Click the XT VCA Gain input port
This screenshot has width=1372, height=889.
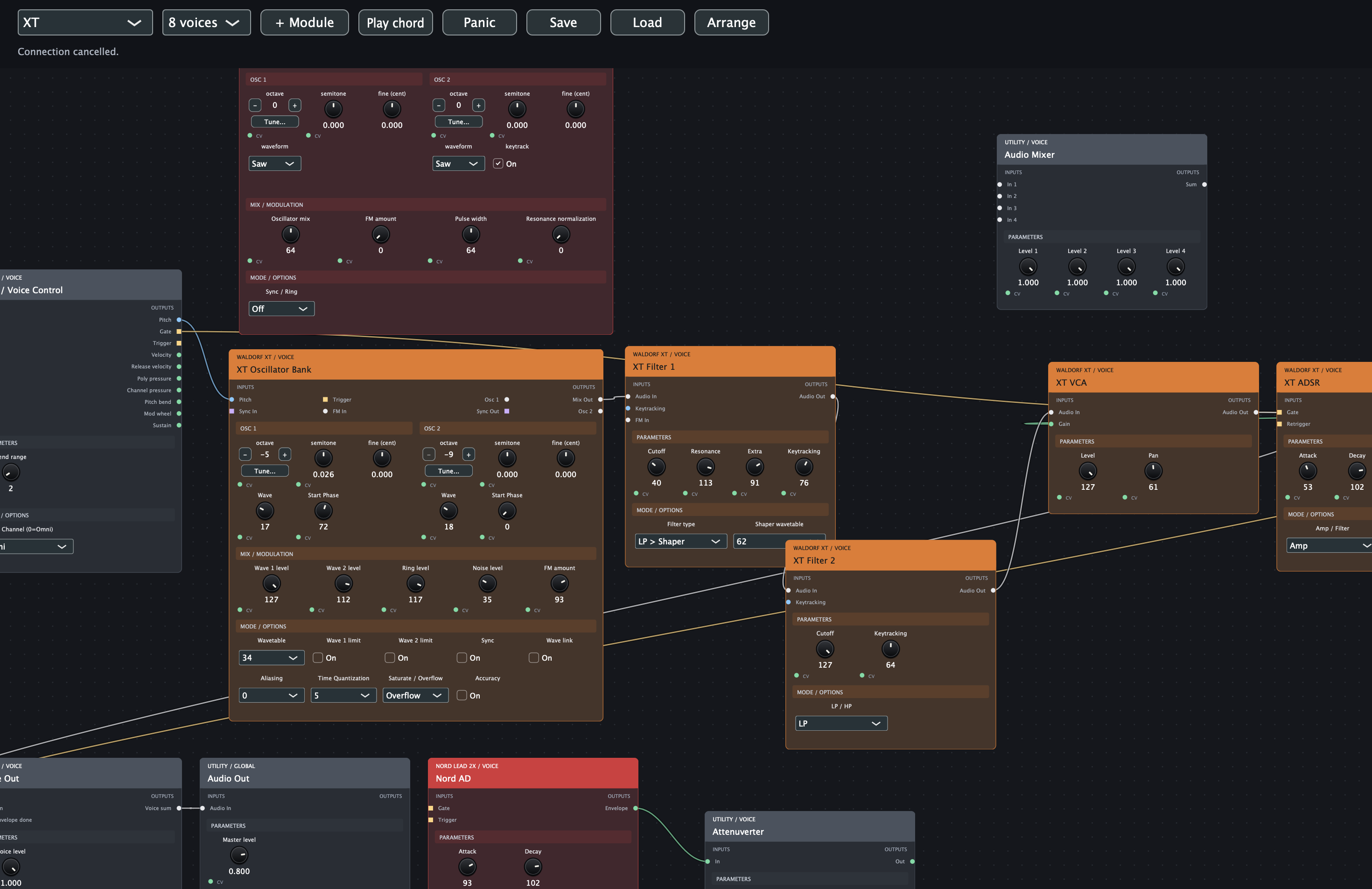[1051, 424]
